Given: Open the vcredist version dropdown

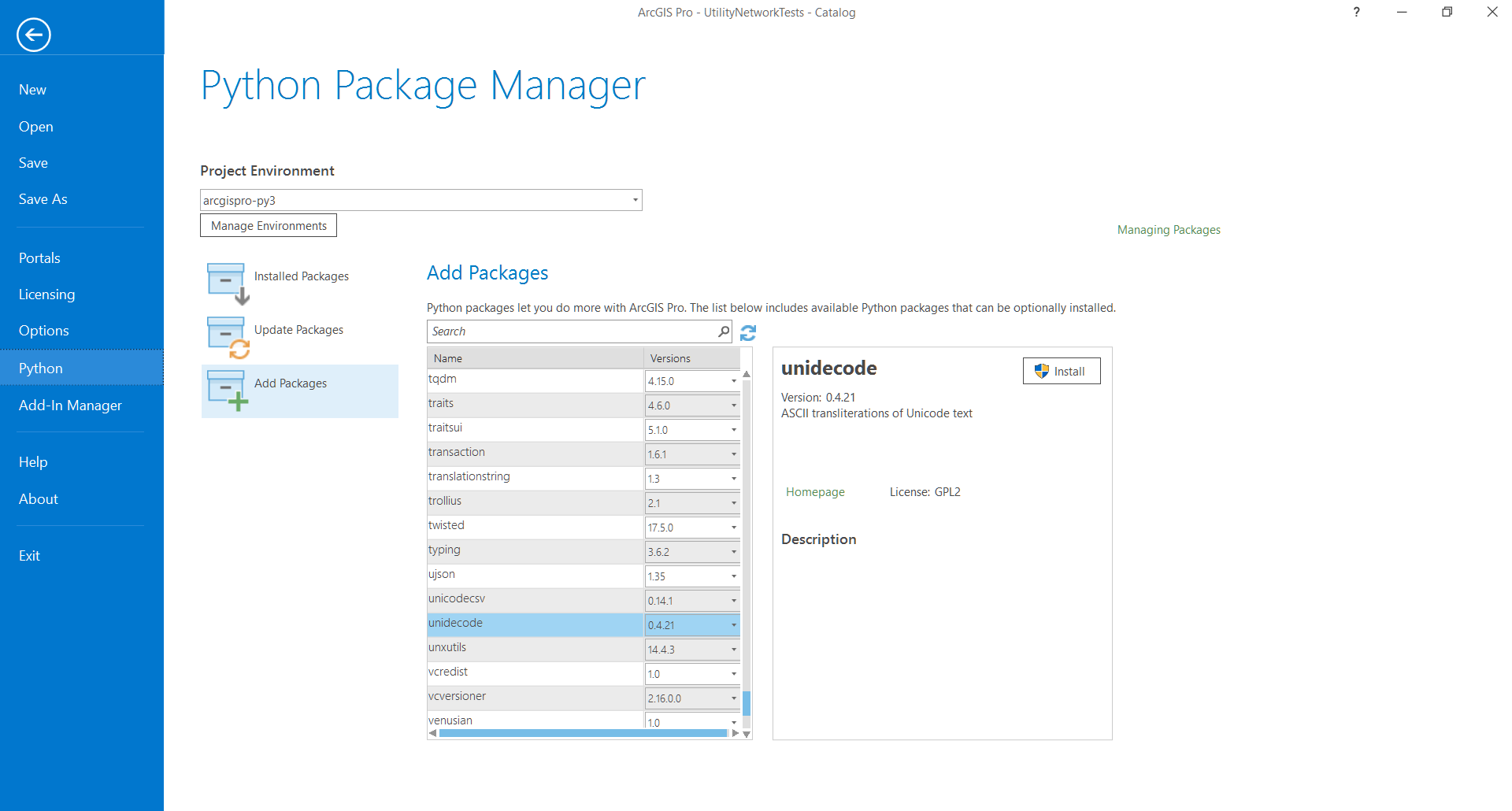Looking at the screenshot, I should [733, 674].
